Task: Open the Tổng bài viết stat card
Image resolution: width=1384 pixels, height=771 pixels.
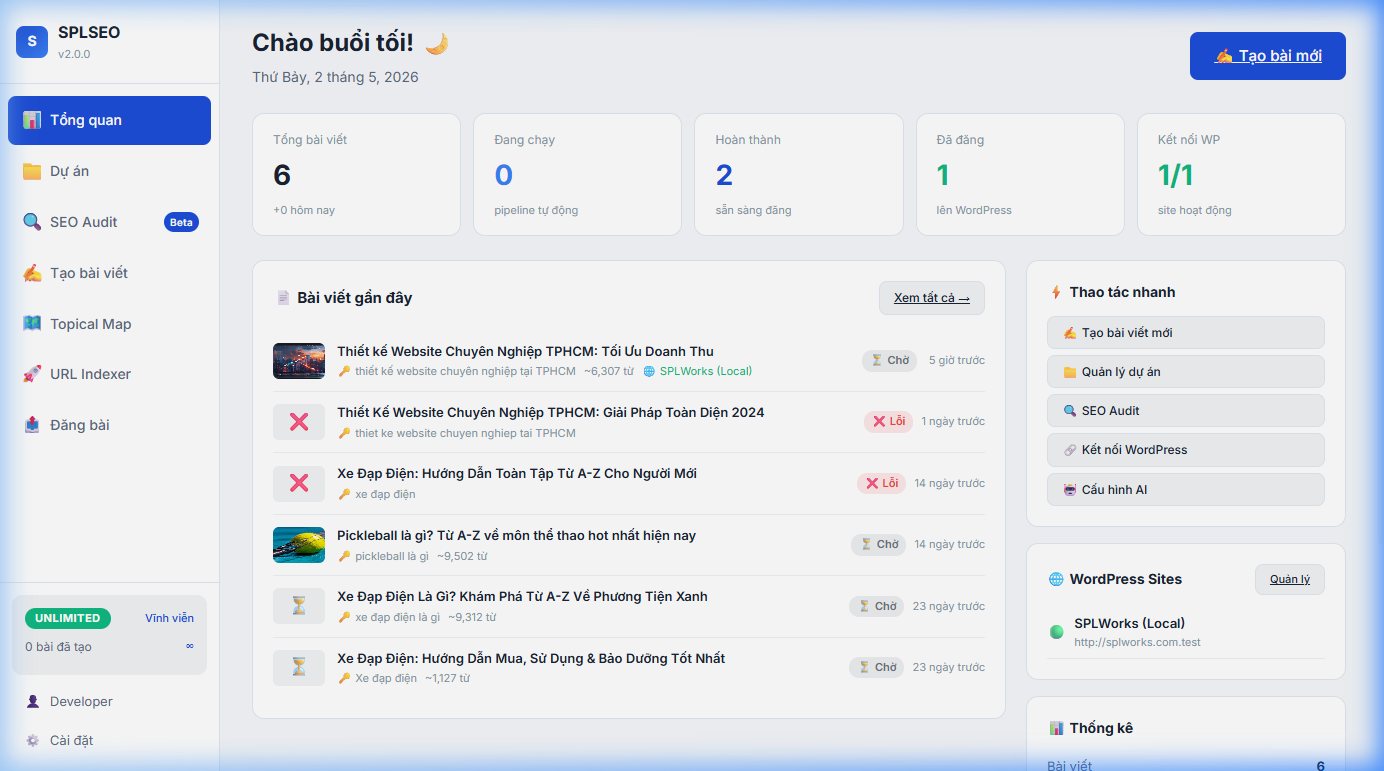Action: click(x=356, y=174)
